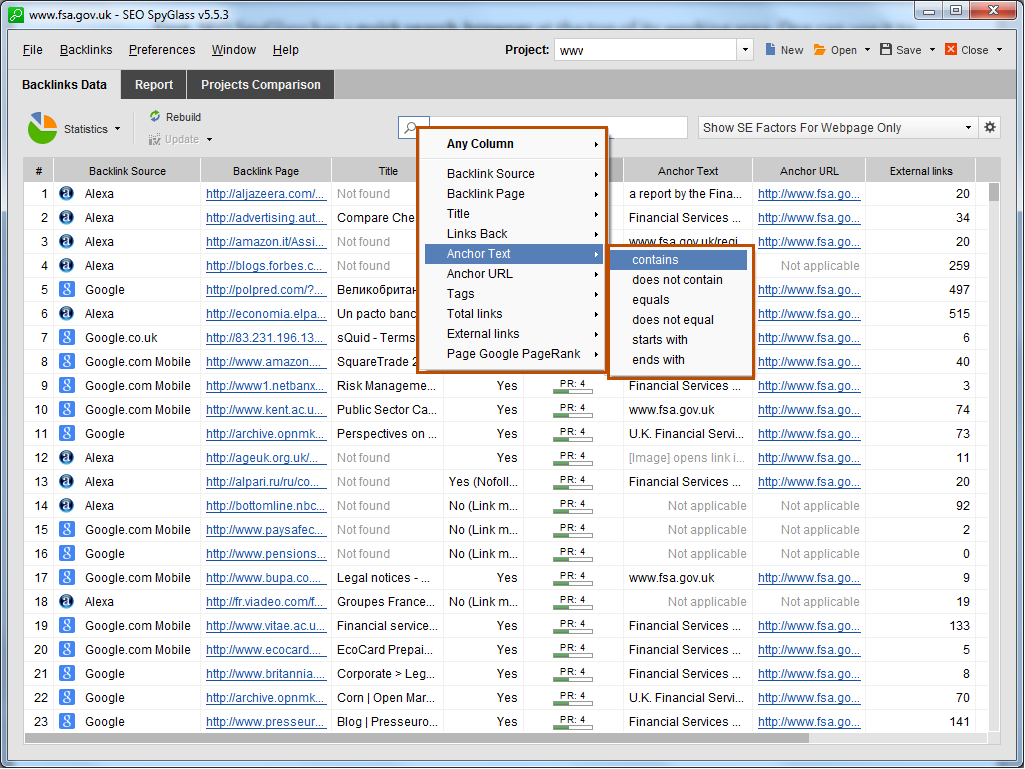Choose 'does not contain' filter option
Image resolution: width=1025 pixels, height=769 pixels.
point(679,280)
